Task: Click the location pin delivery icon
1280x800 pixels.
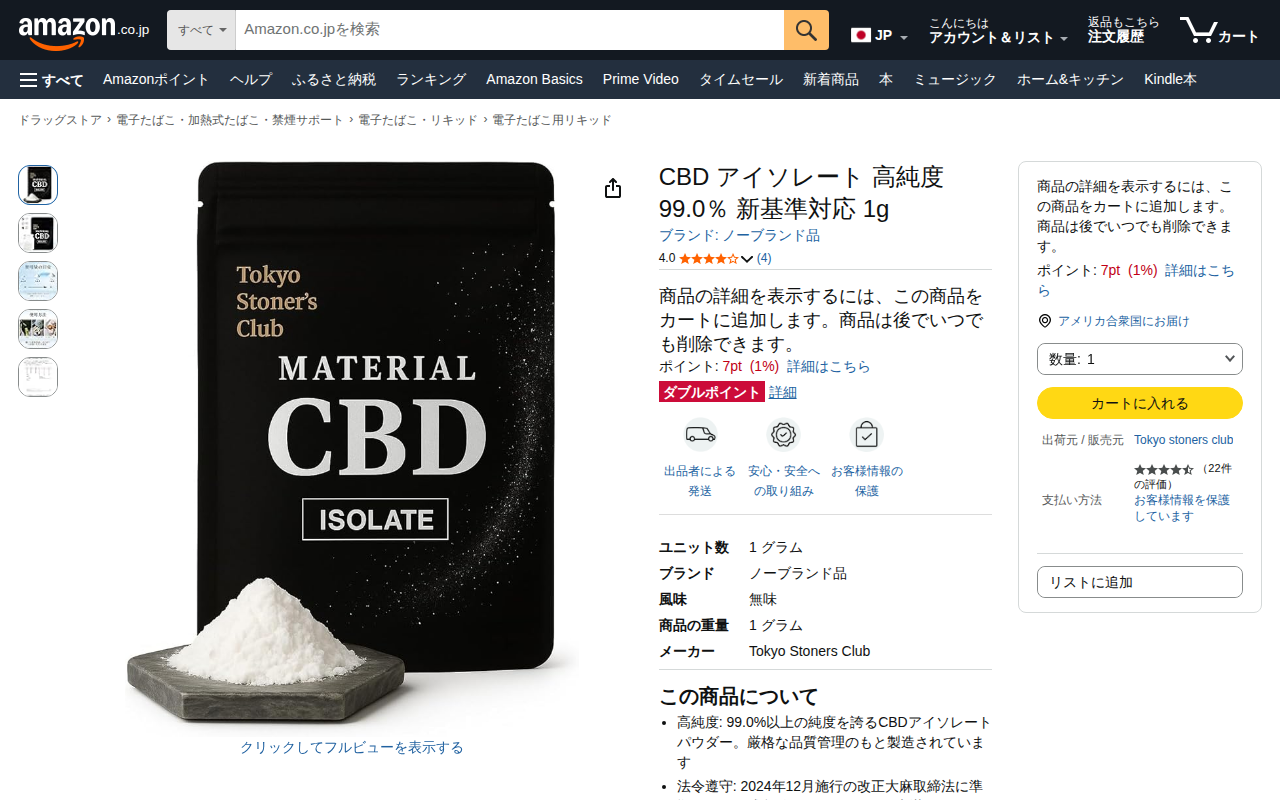Action: point(1045,321)
